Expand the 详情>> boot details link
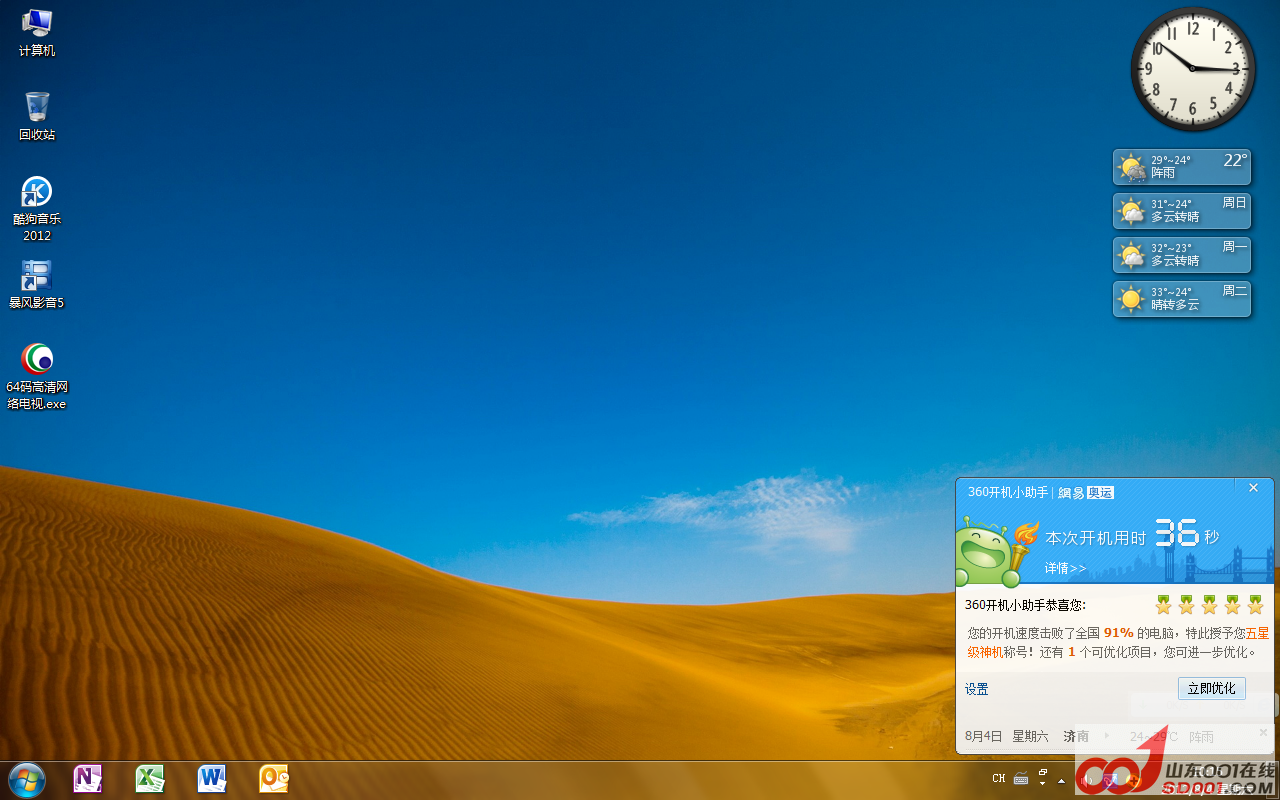This screenshot has width=1280, height=800. click(x=1065, y=568)
